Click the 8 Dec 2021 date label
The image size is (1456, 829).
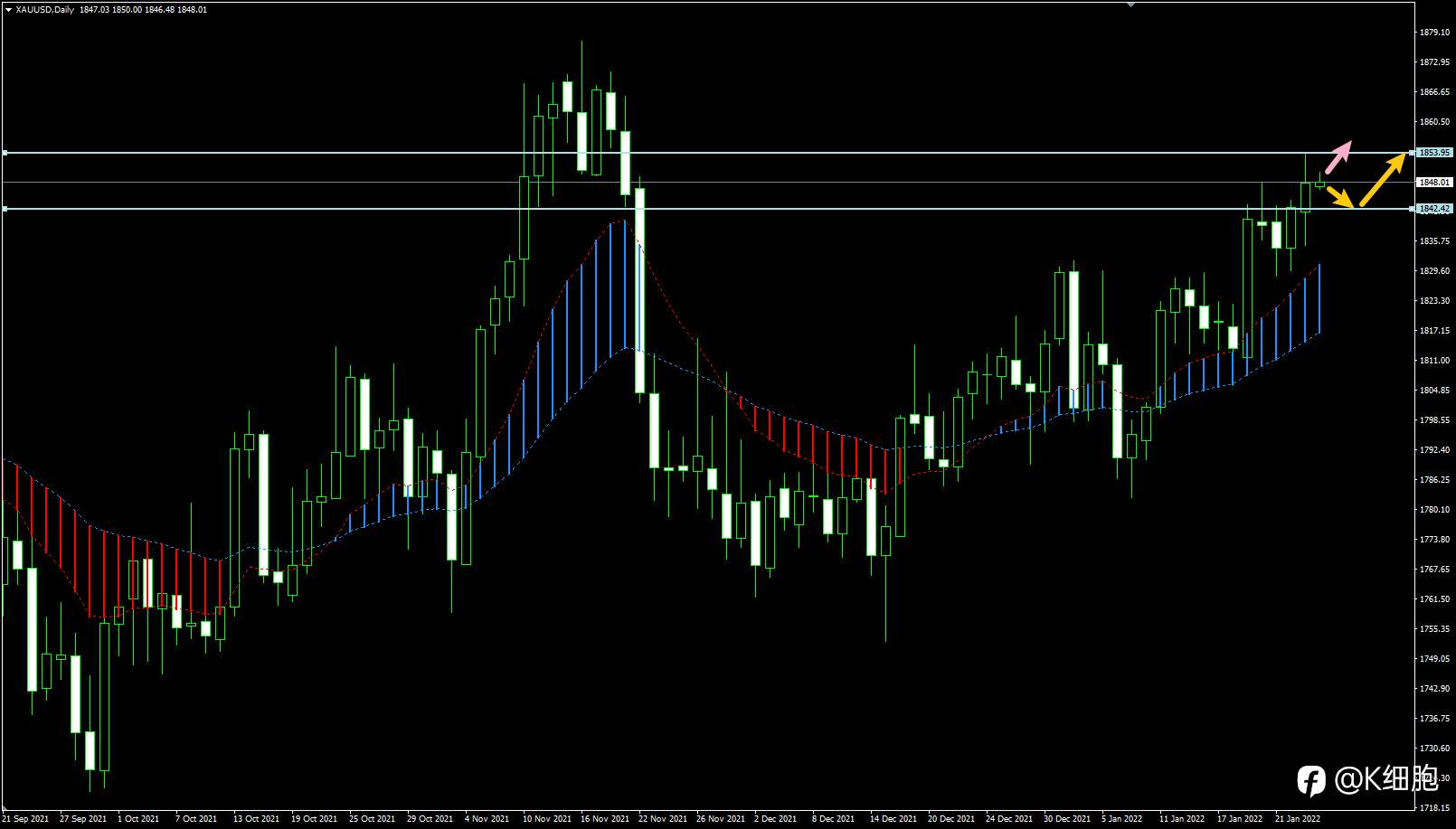click(x=833, y=819)
